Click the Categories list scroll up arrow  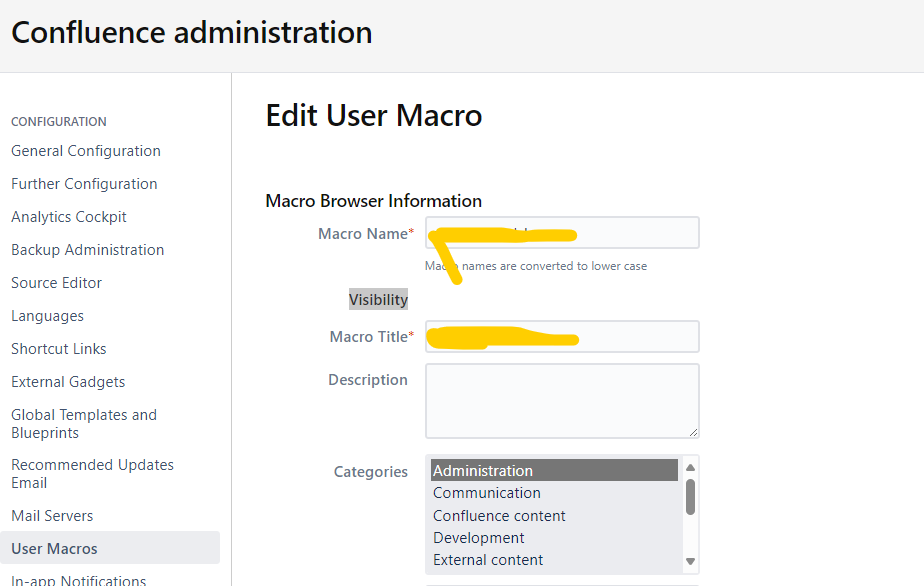point(690,469)
